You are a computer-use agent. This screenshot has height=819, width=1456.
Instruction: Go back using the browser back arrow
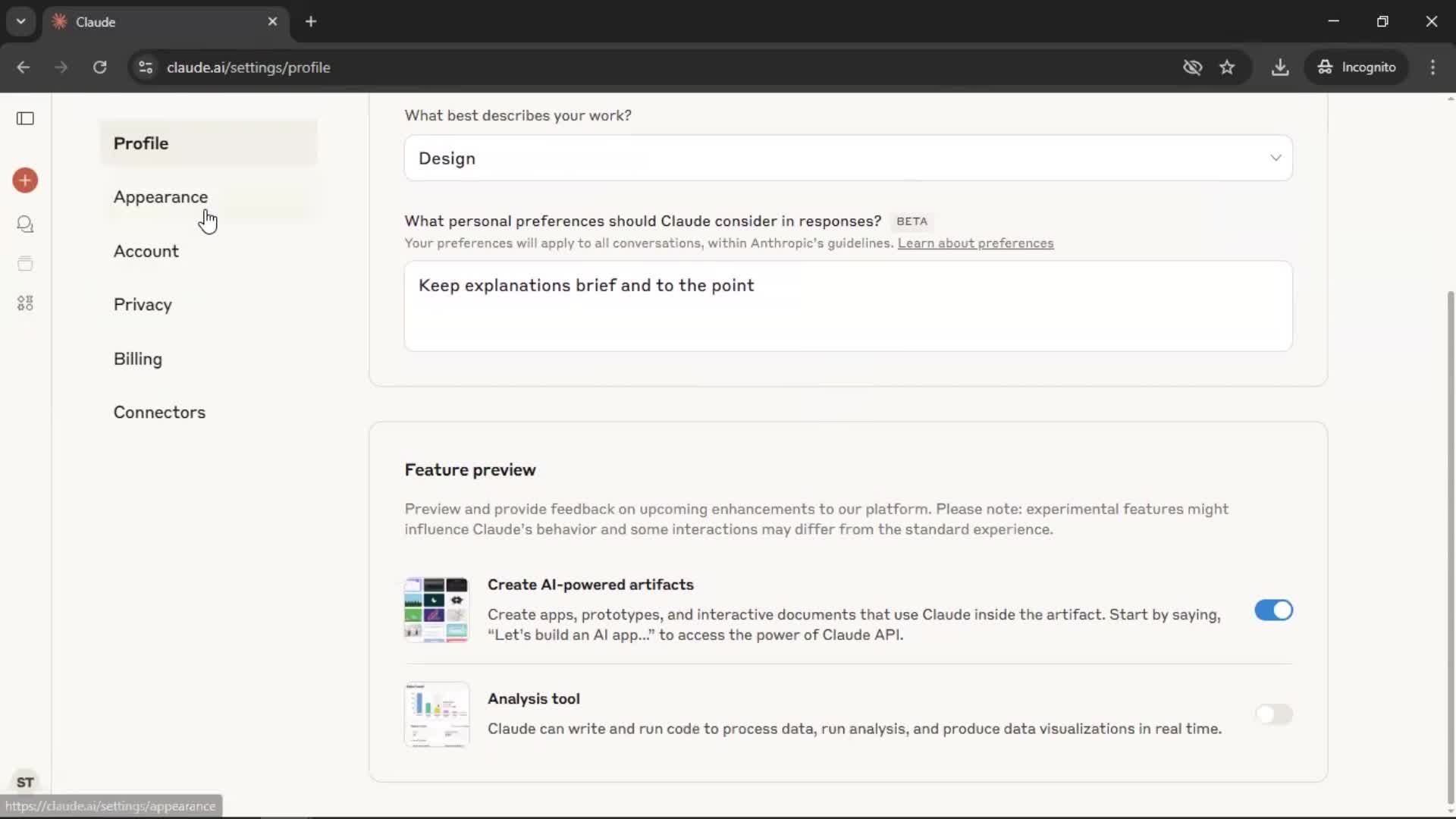24,67
